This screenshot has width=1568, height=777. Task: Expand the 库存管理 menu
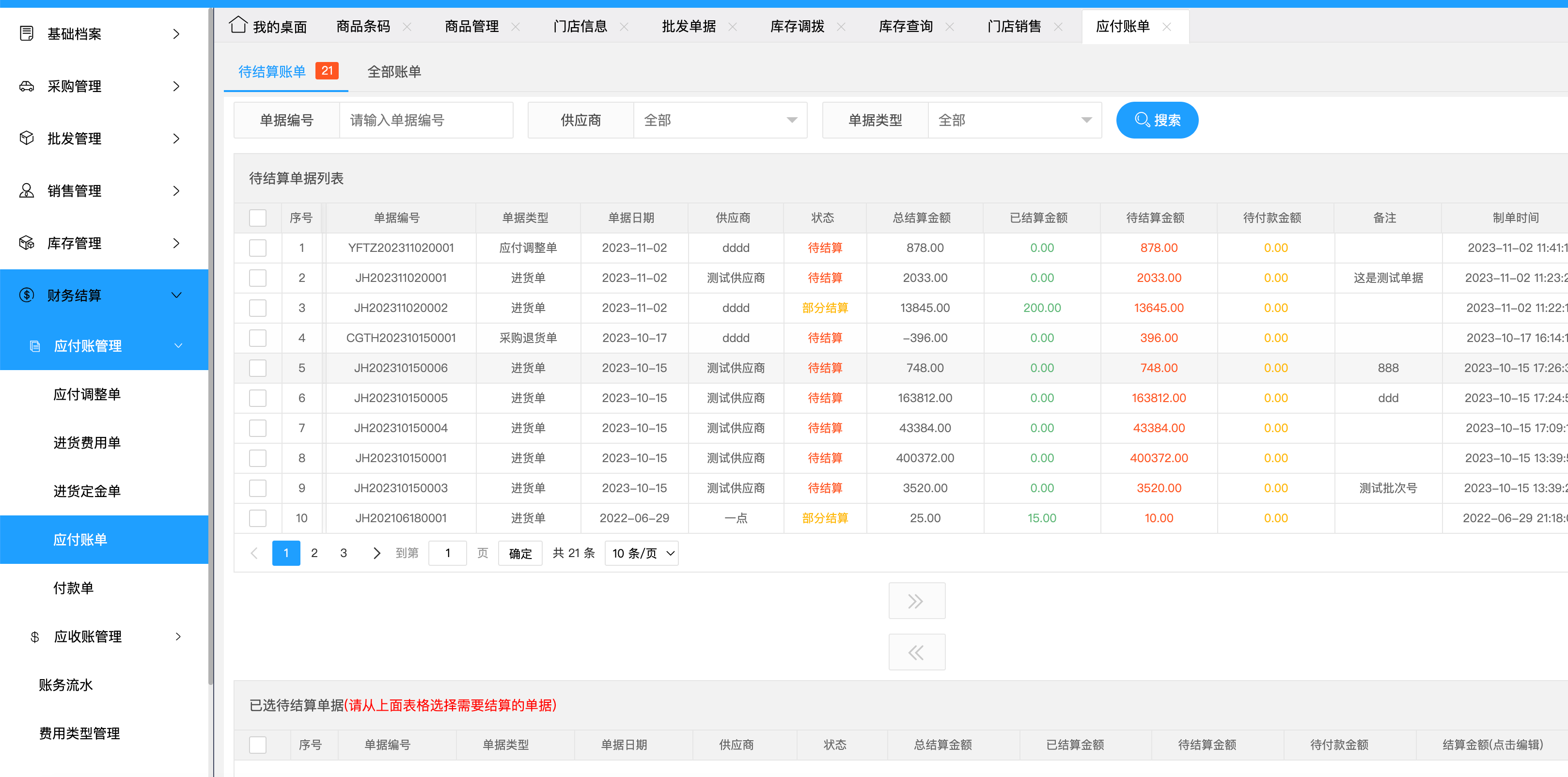[x=176, y=243]
